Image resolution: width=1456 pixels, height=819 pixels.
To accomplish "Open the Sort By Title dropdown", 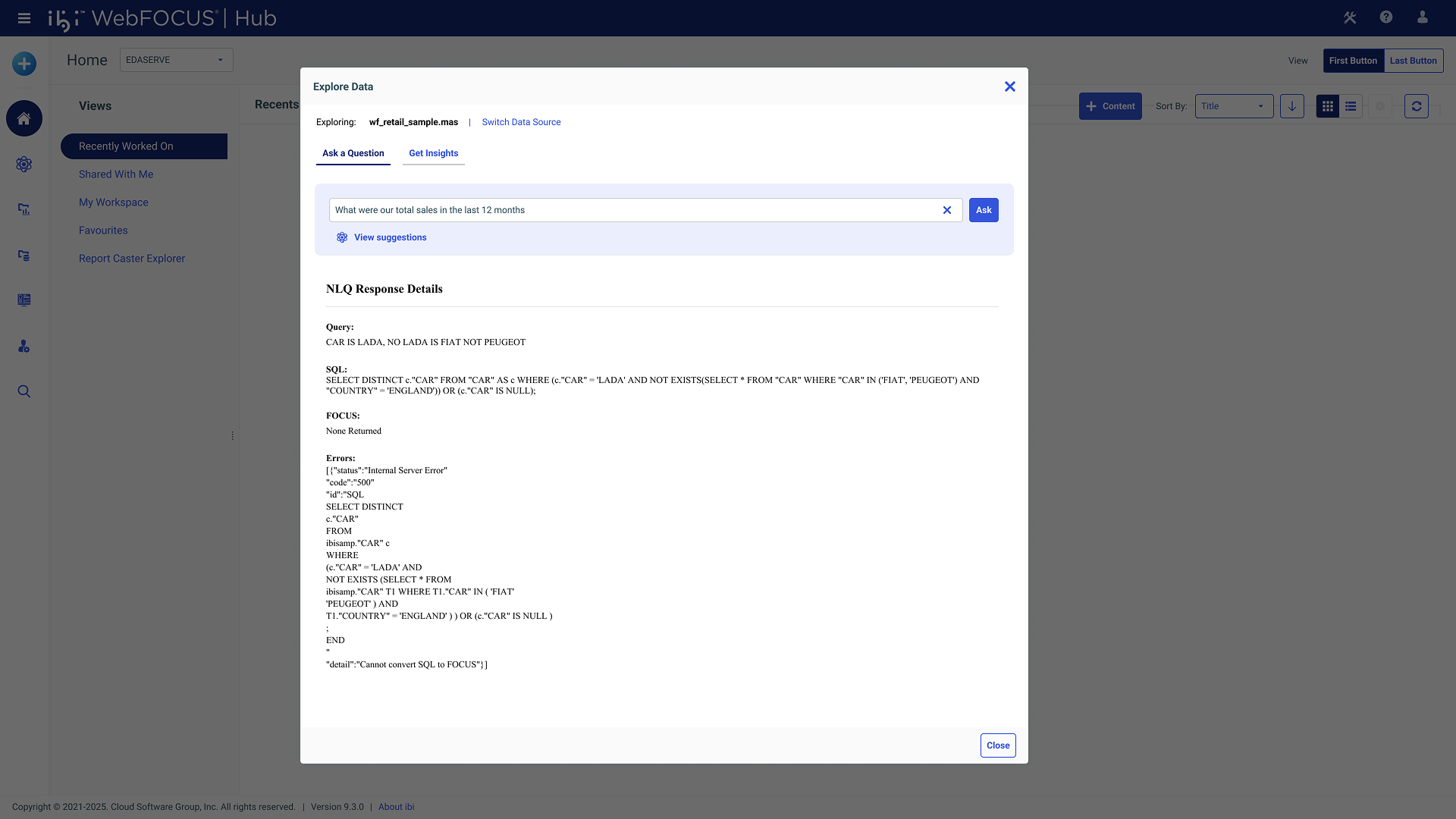I will (1233, 106).
